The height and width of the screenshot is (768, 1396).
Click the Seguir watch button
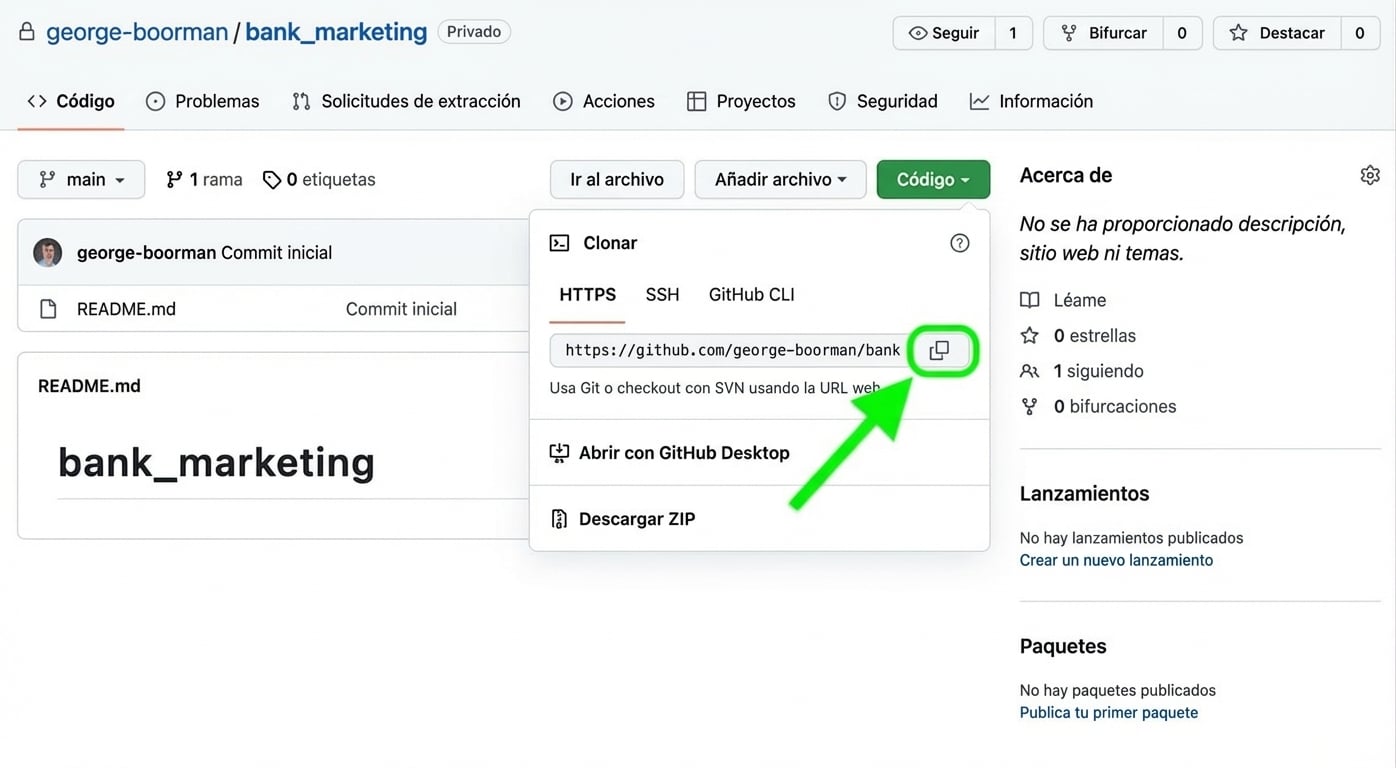[944, 33]
